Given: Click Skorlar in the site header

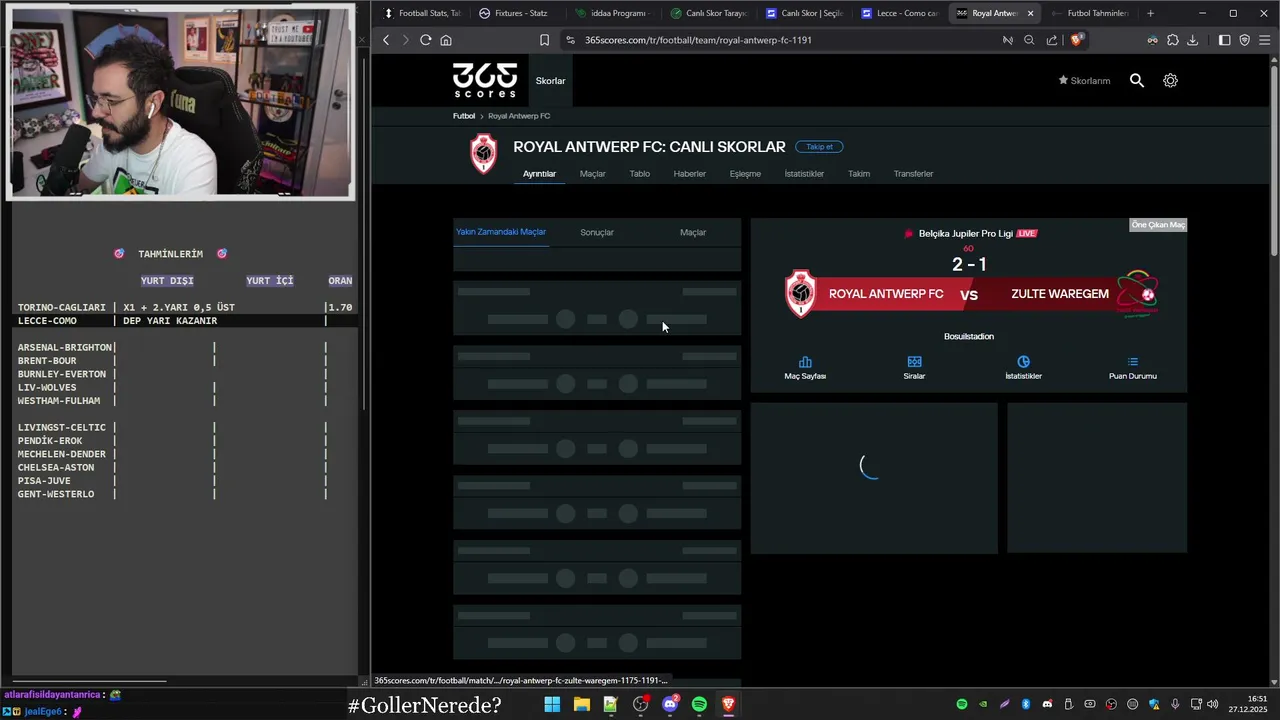Looking at the screenshot, I should tap(550, 81).
